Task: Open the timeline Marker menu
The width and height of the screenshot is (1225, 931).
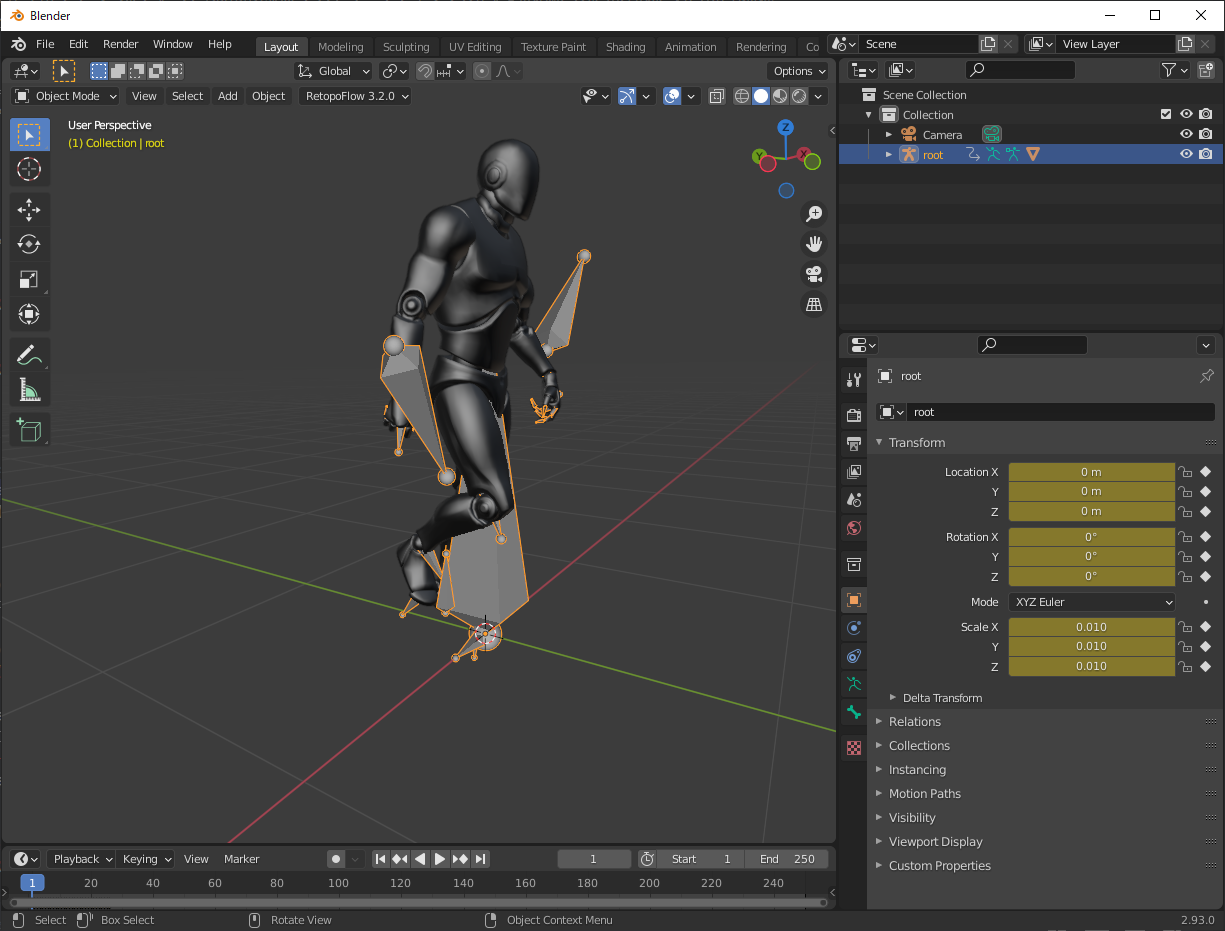Action: point(242,859)
